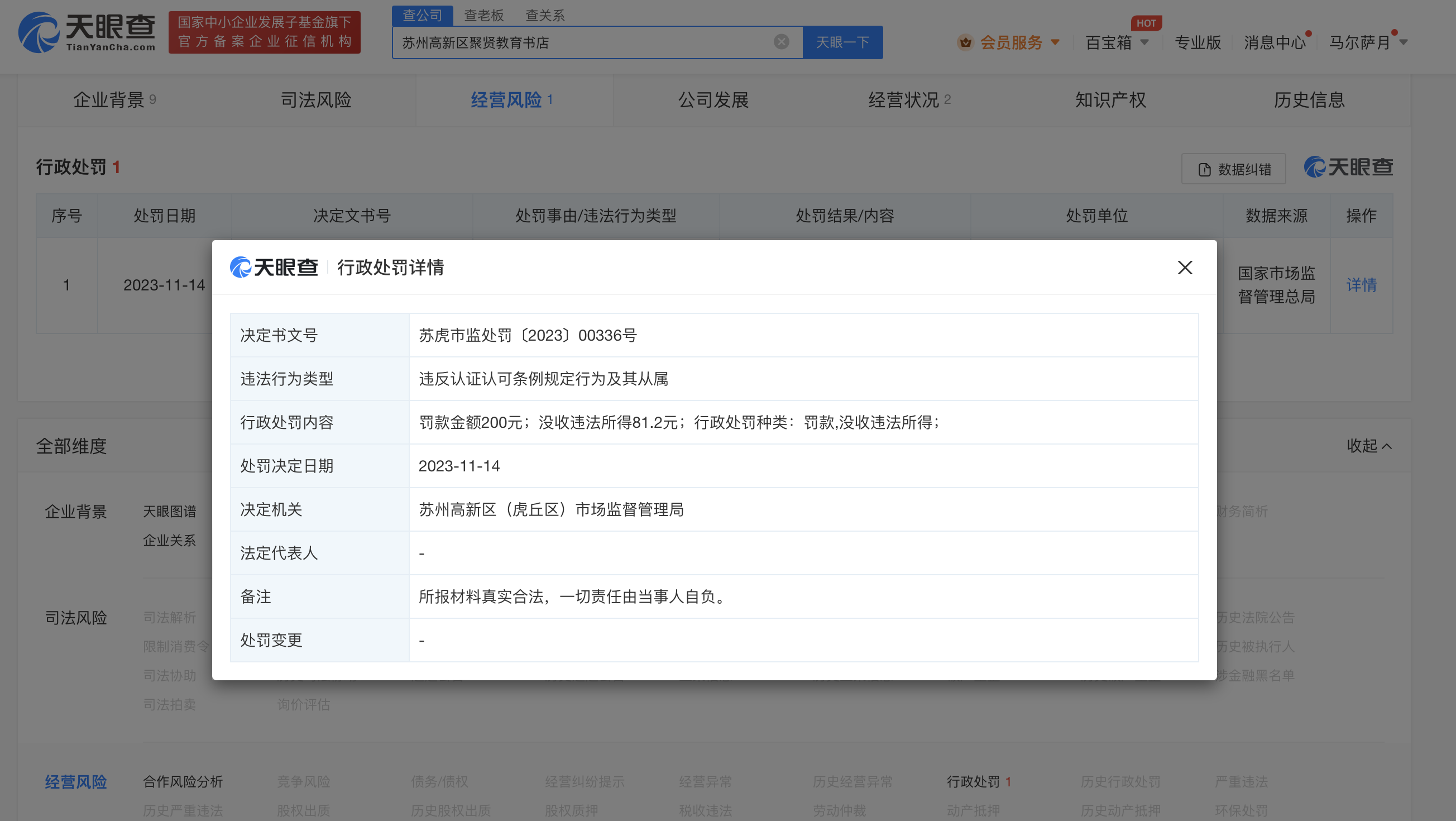Screen dimensions: 1456x821
Task: Click the 苏州高新区（虎丘区）市场监督管理局 text
Action: (551, 510)
